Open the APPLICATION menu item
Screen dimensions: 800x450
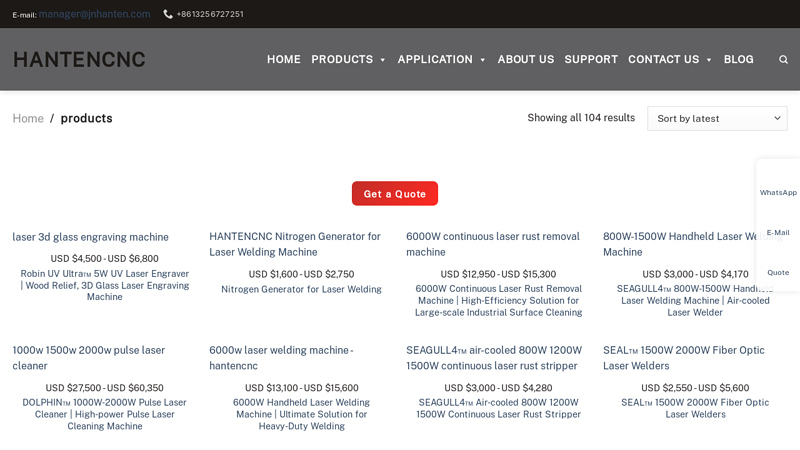pos(435,59)
